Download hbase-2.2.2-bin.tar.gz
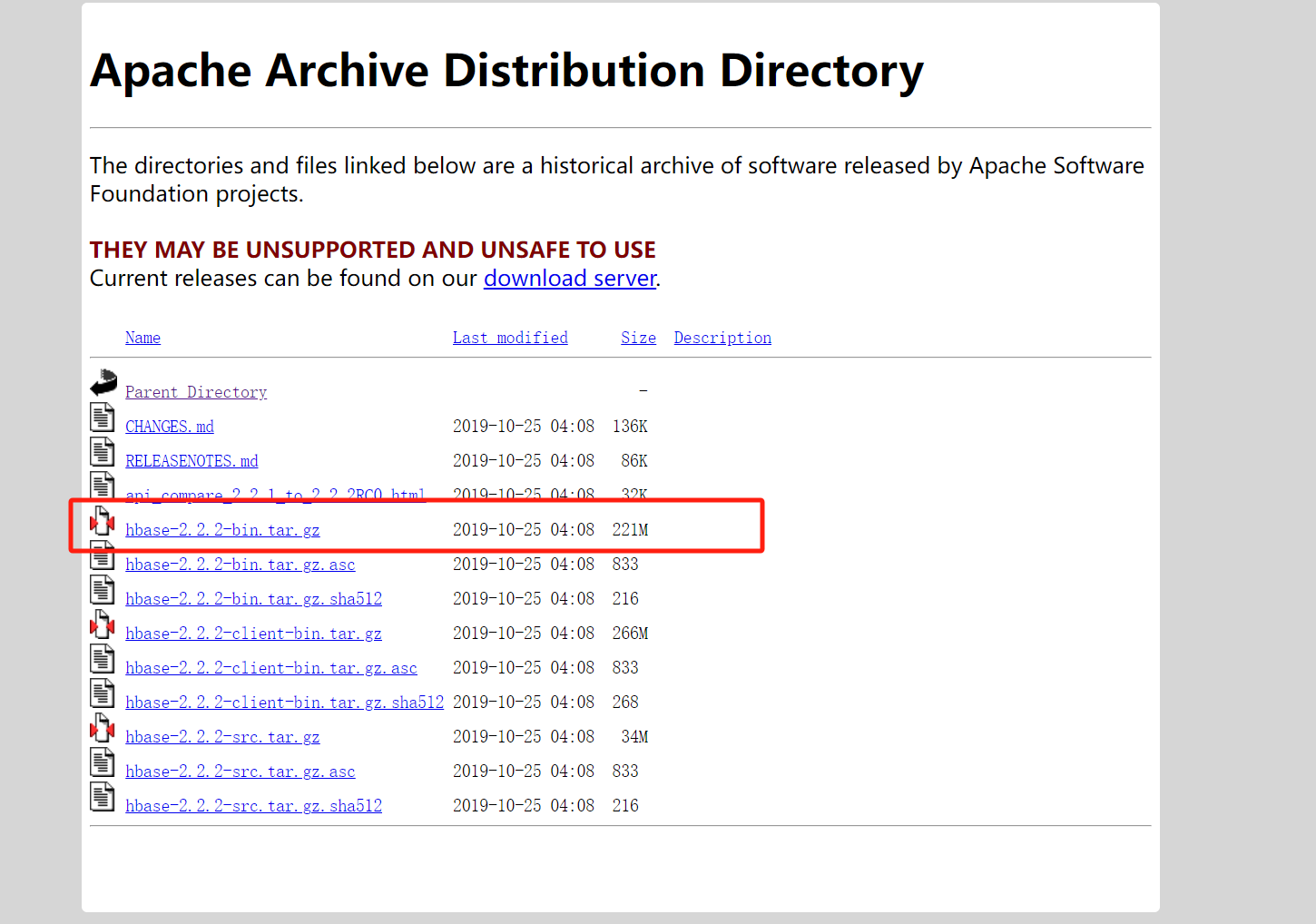This screenshot has width=1316, height=924. 222,530
